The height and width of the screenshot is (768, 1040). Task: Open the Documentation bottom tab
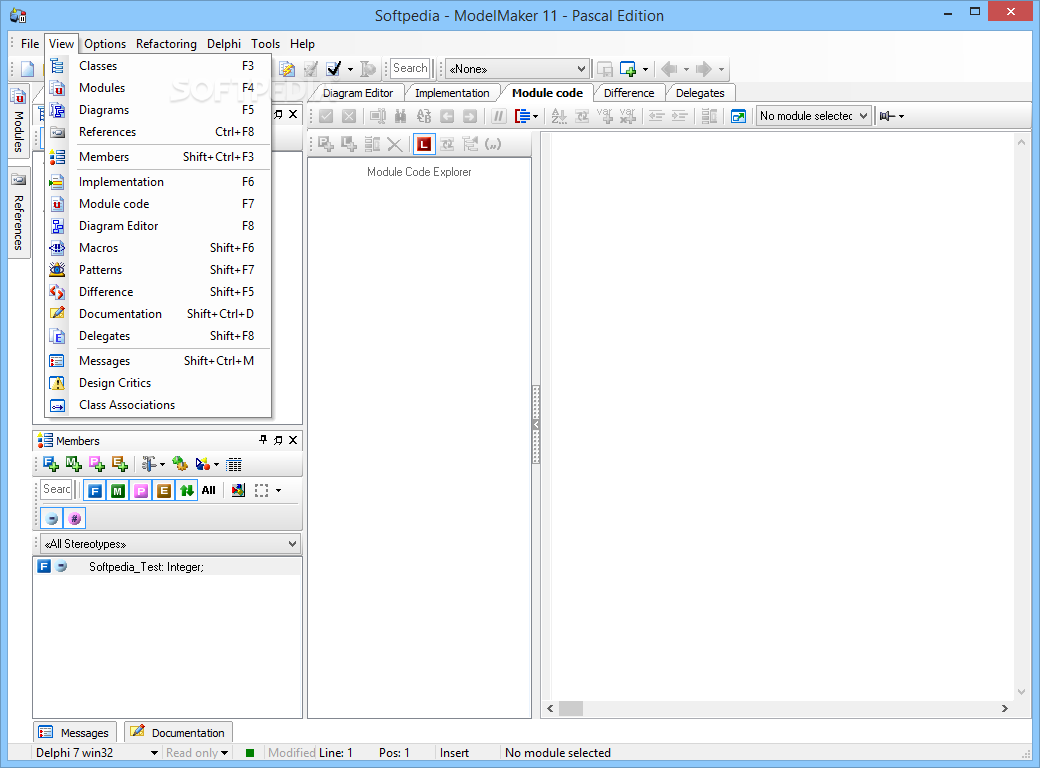[x=178, y=732]
